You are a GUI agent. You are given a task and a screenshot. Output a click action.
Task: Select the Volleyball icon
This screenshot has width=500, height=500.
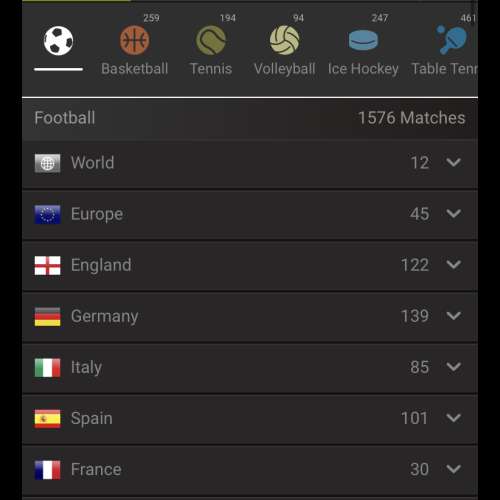tap(284, 40)
